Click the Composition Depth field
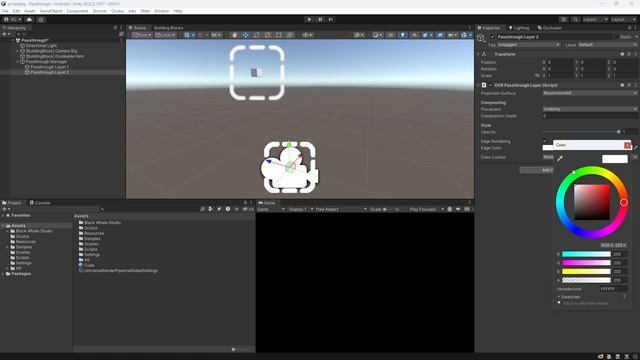 (590, 116)
